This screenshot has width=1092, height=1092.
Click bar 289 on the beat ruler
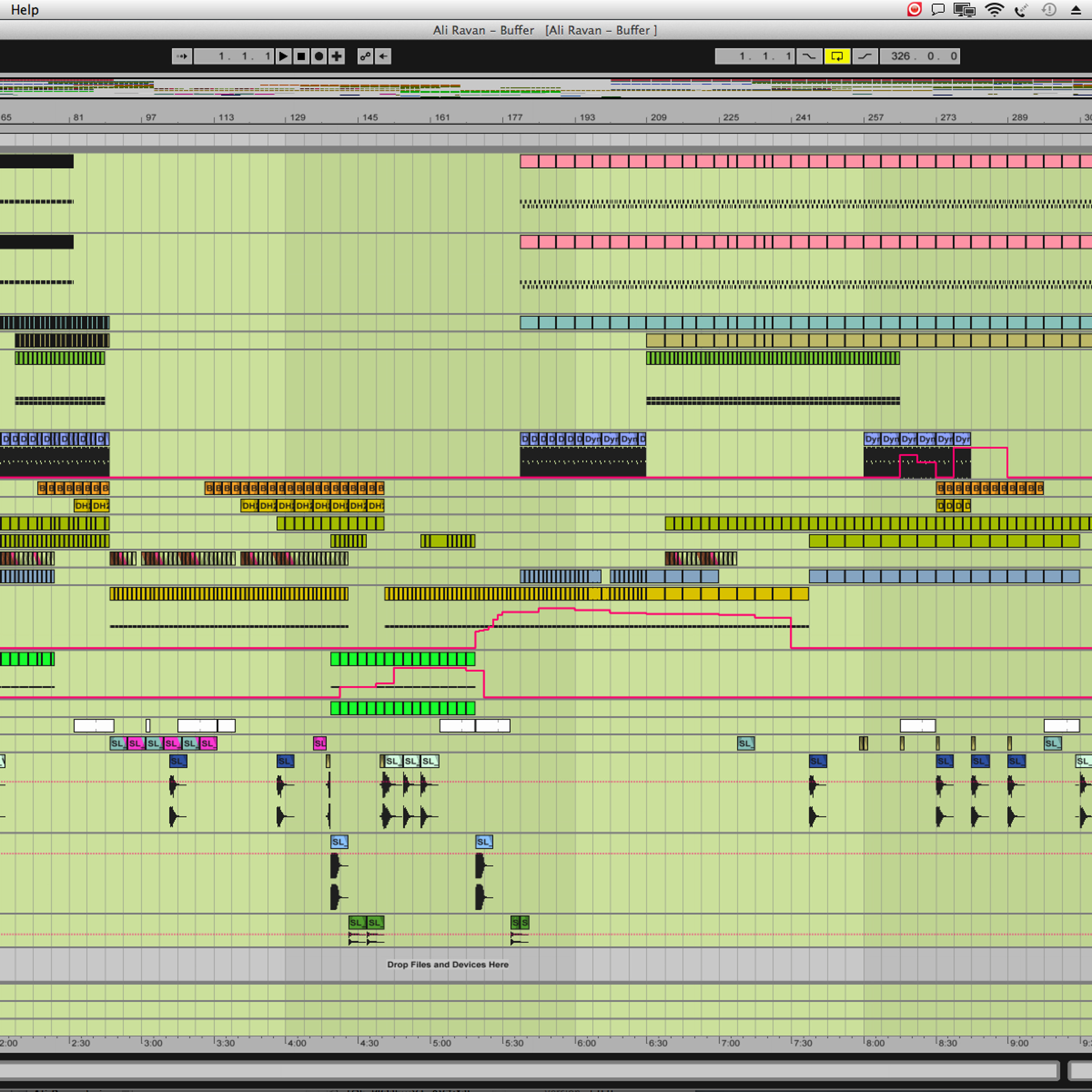click(1020, 118)
